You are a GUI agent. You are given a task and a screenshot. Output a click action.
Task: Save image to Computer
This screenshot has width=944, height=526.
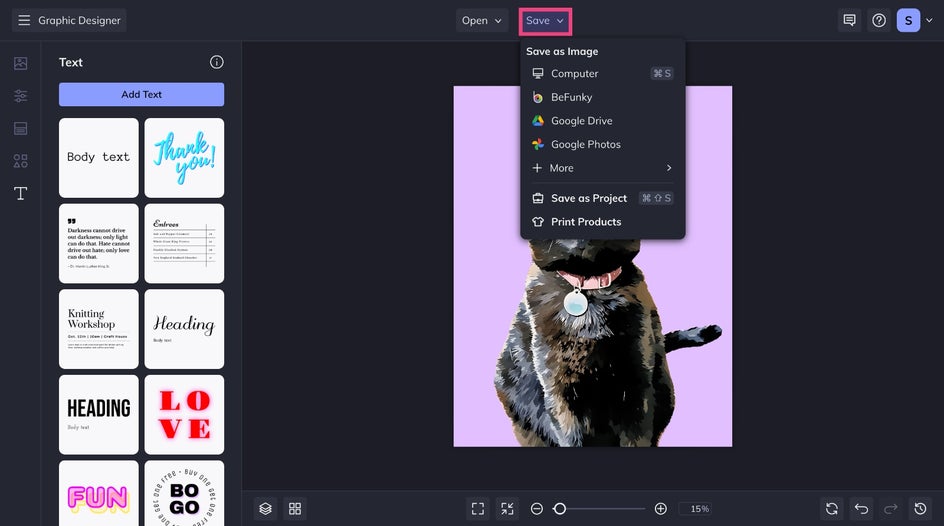click(602, 73)
